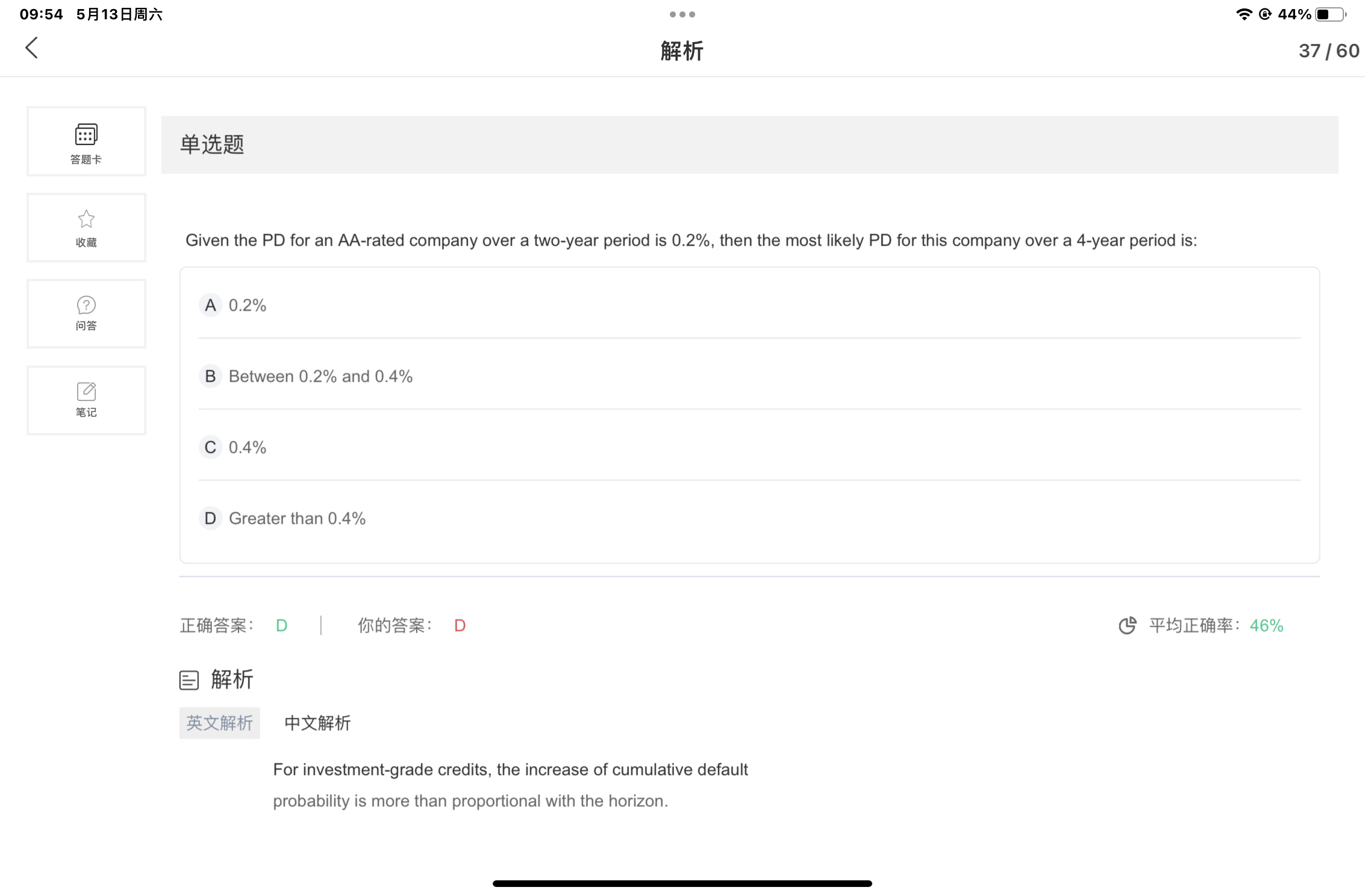The height and width of the screenshot is (896, 1365).
Task: Tap the correct answer D label
Action: (x=281, y=626)
